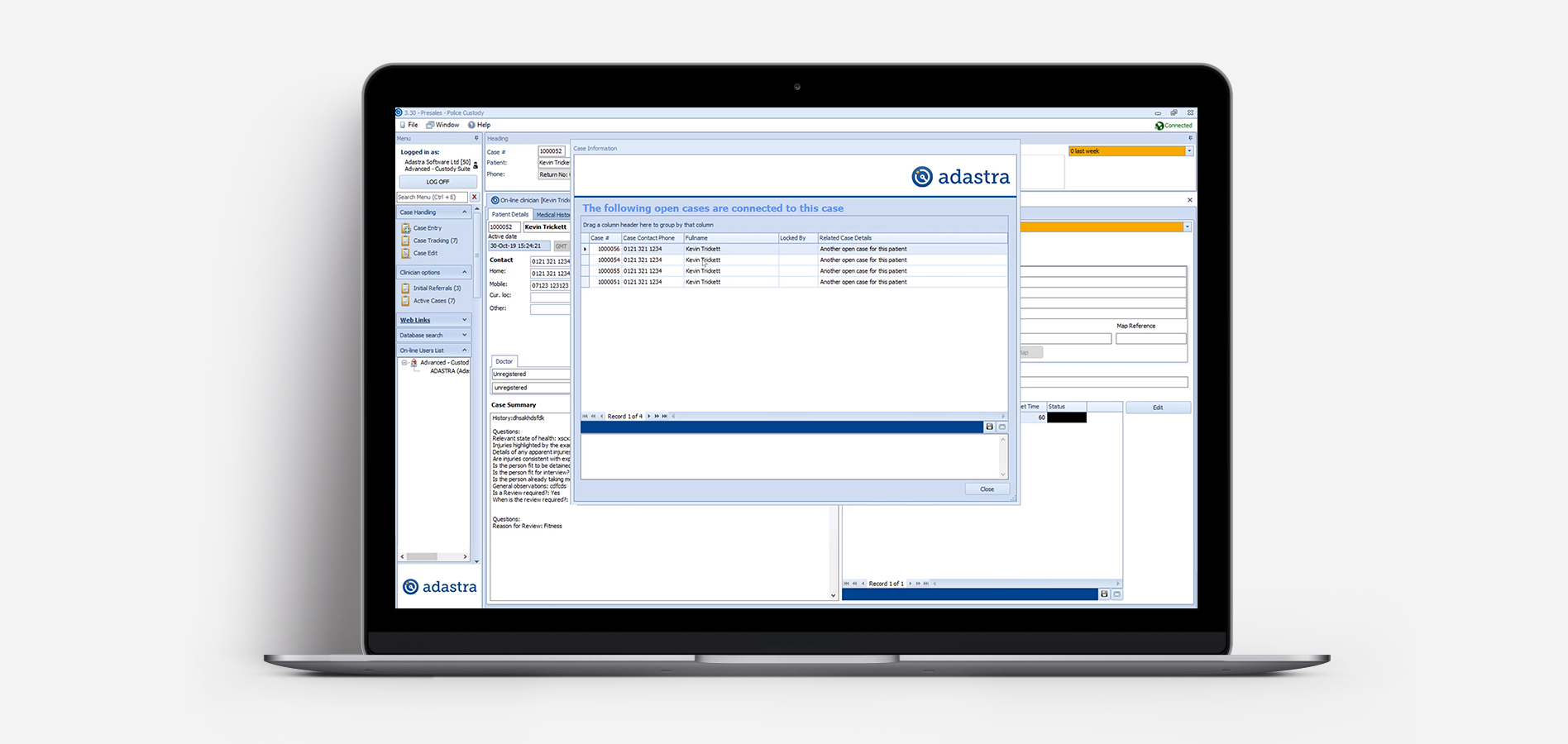Viewport: 1568px width, 744px height.
Task: Close the Case Information dialog
Action: click(x=987, y=489)
